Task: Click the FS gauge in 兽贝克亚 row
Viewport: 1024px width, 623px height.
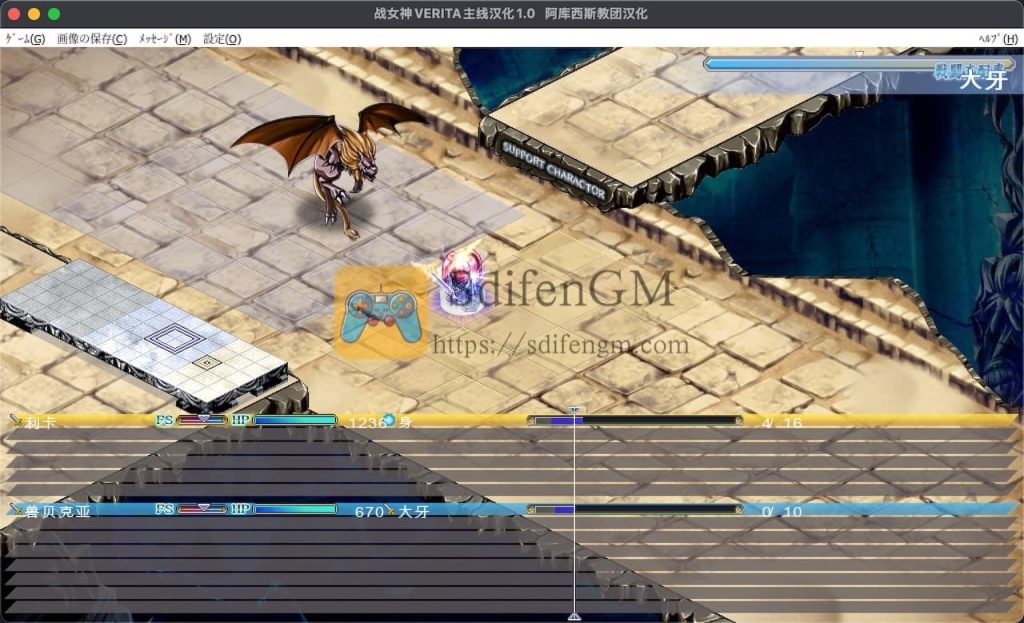Action: point(202,509)
